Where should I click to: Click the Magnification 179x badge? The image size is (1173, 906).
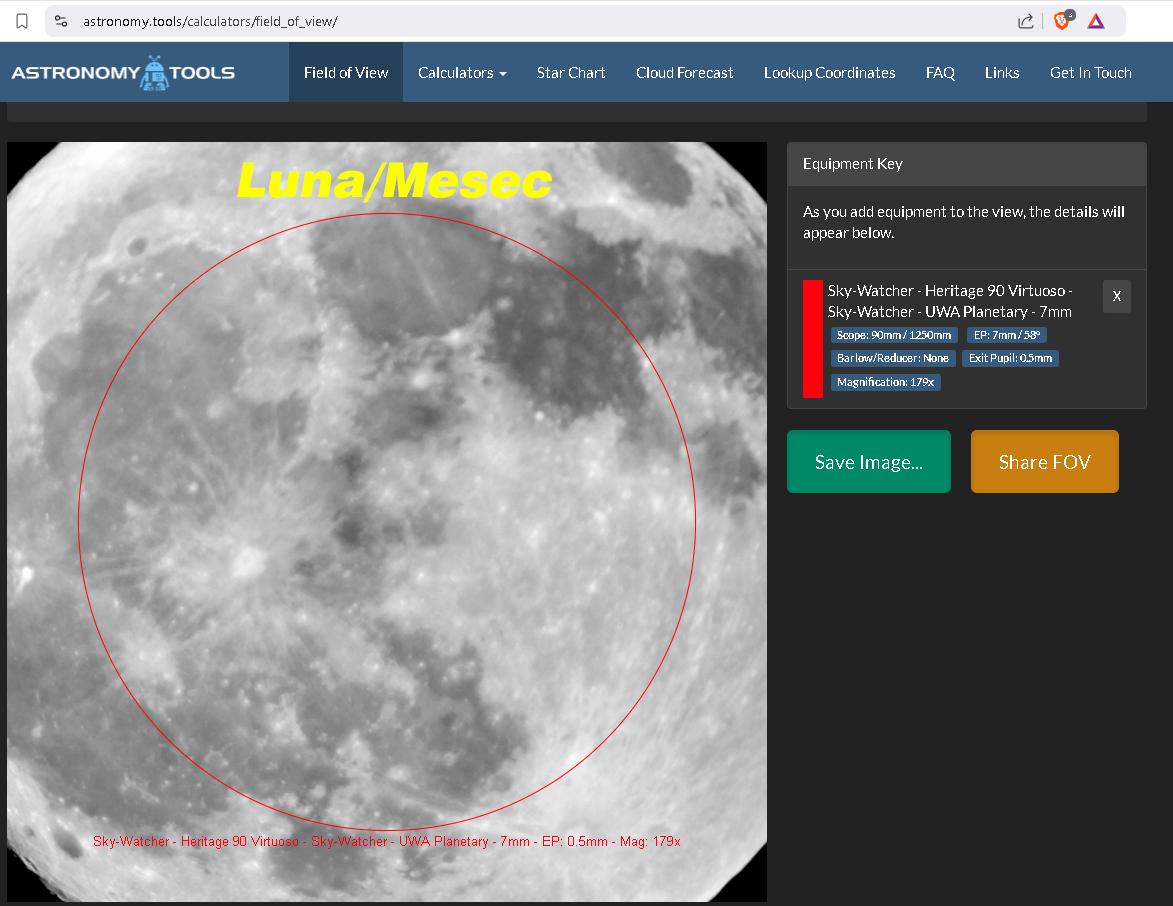click(886, 382)
